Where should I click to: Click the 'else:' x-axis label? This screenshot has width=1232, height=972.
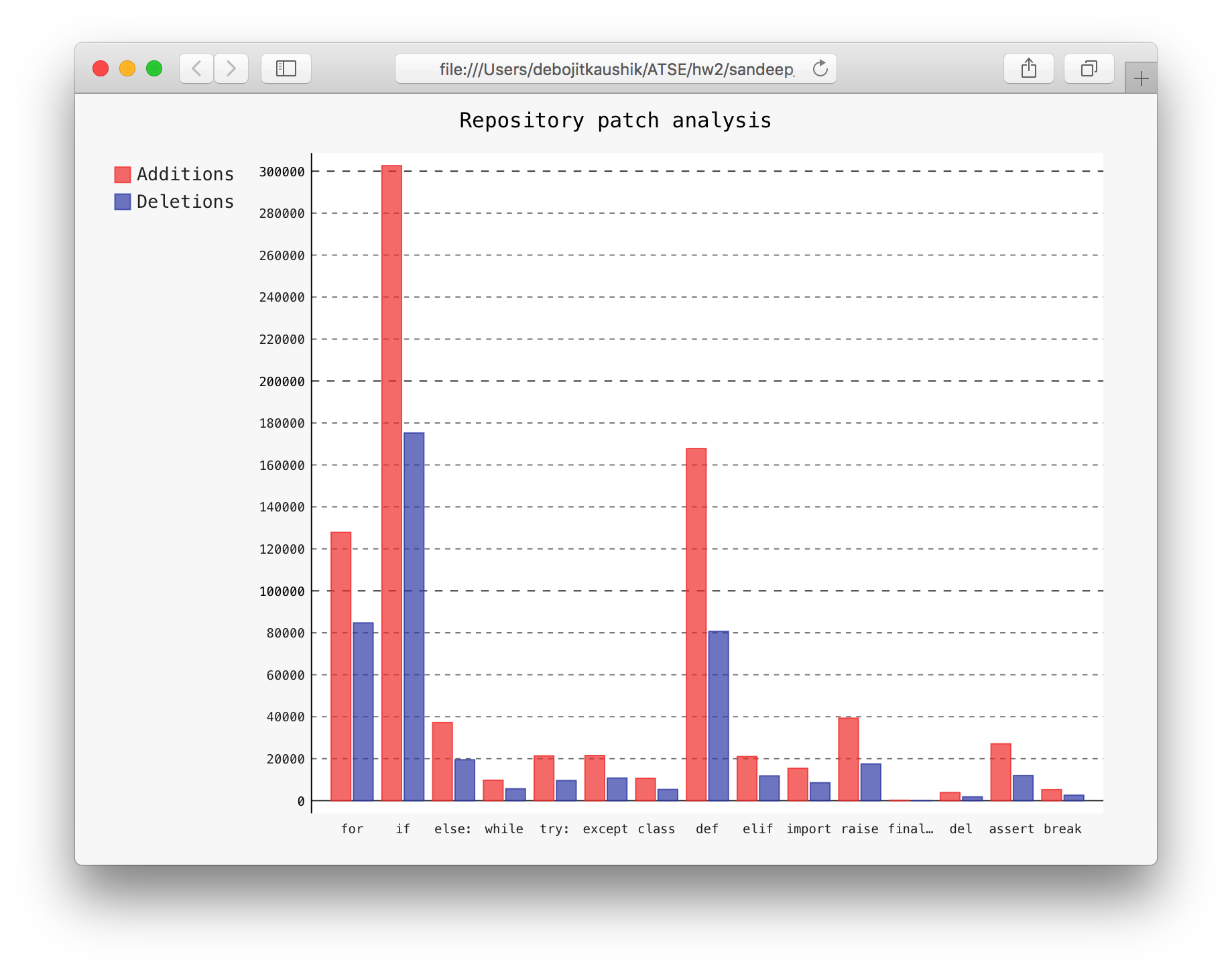(x=453, y=829)
